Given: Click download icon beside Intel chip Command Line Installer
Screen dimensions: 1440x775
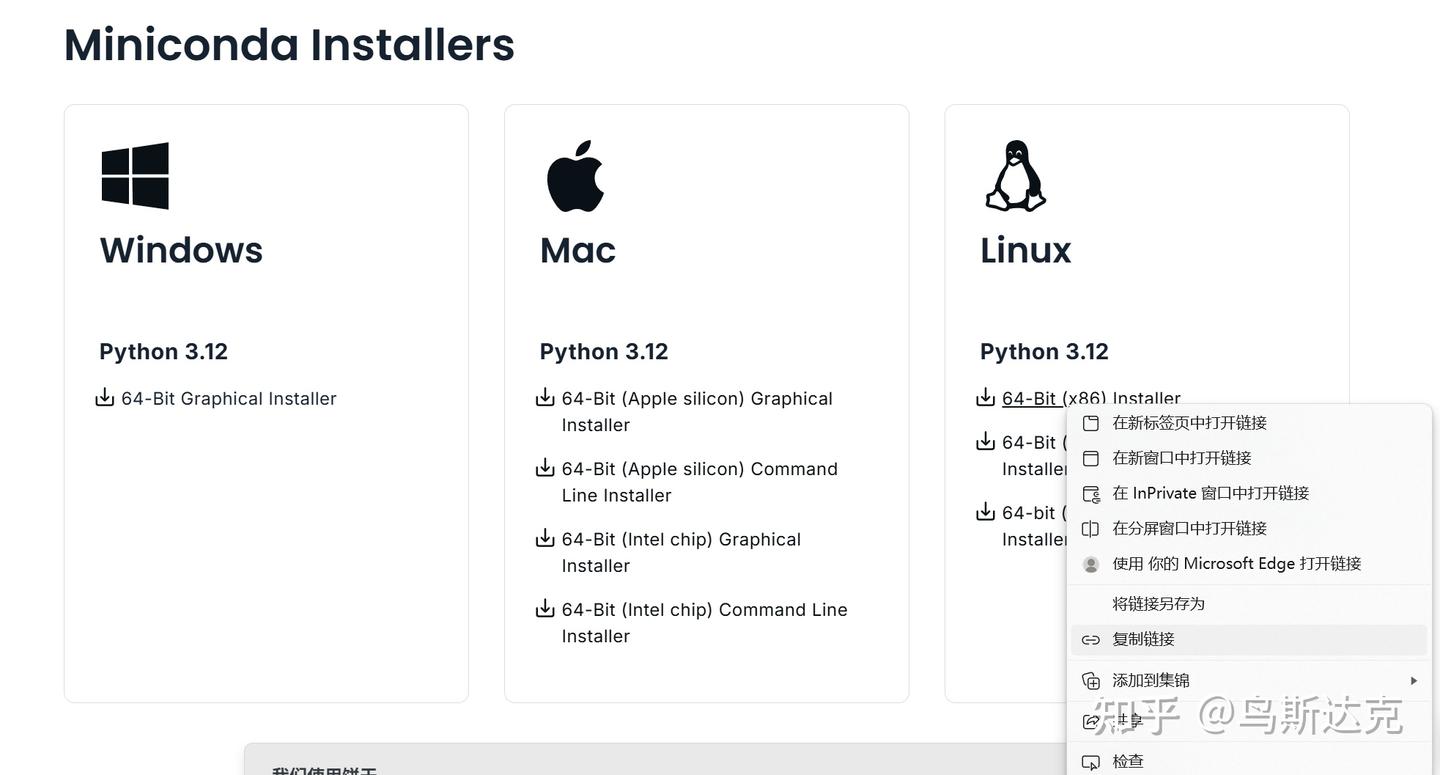Looking at the screenshot, I should coord(545,609).
